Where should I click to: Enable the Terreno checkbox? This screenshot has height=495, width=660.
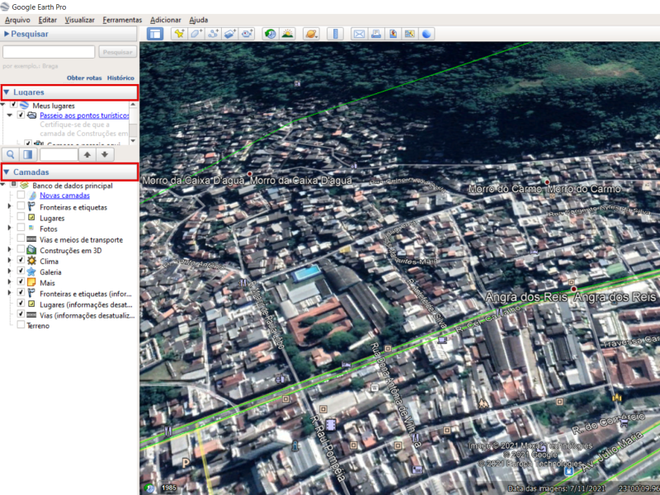click(21, 325)
